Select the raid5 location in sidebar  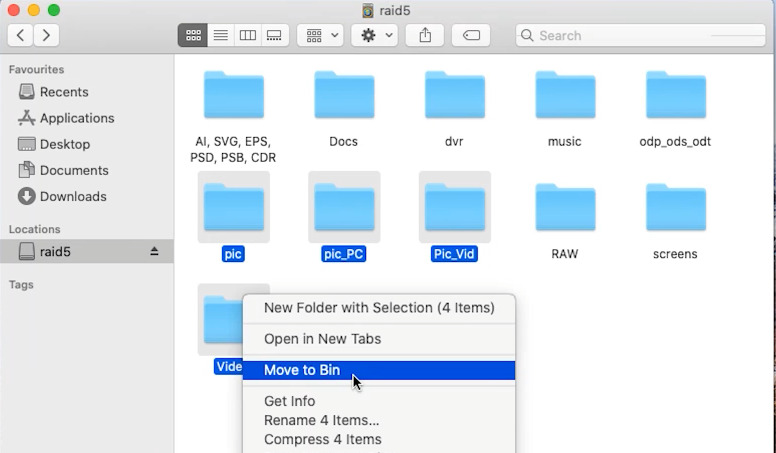click(87, 252)
